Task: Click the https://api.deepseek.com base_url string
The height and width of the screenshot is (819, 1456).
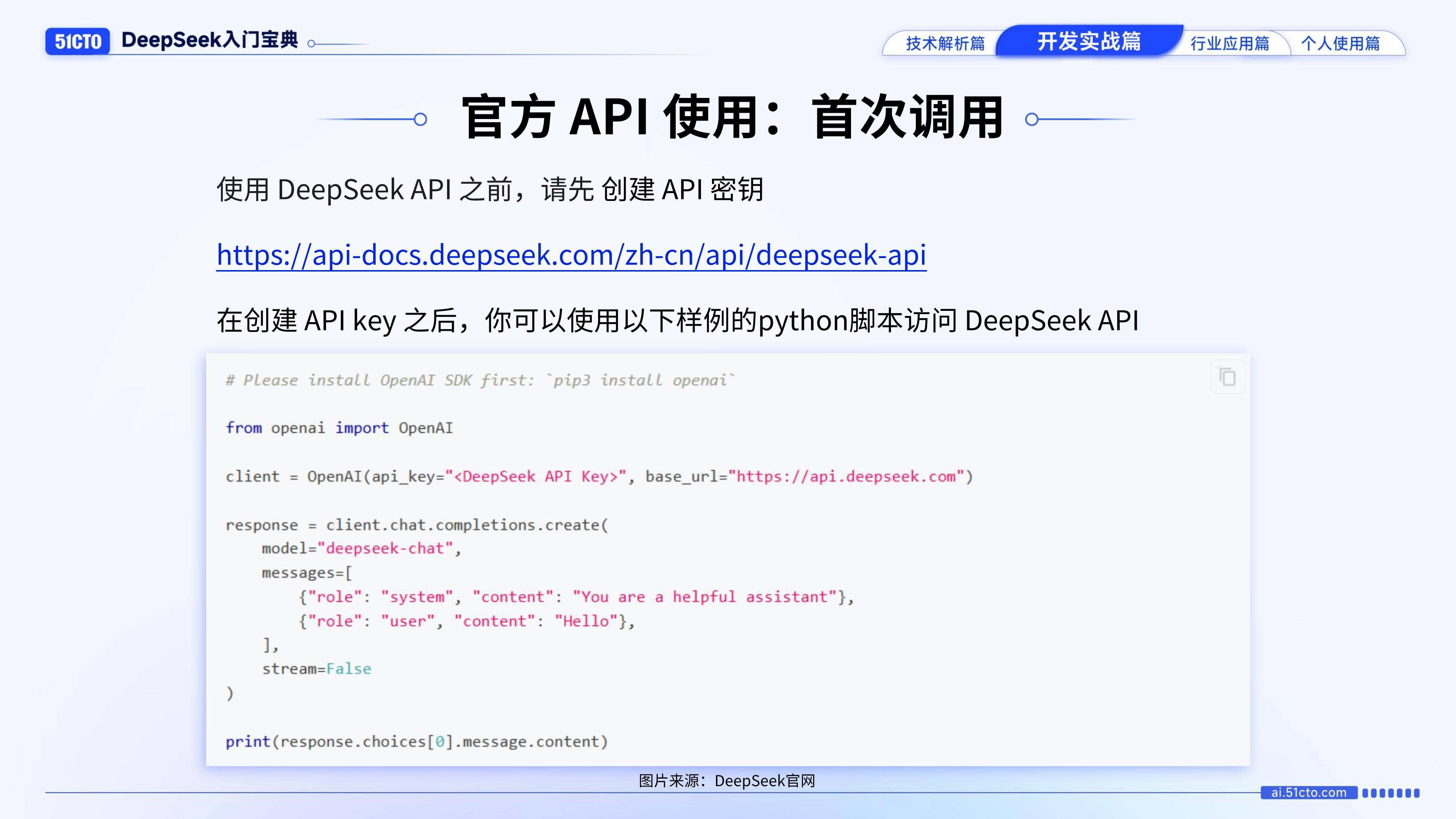Action: click(x=846, y=476)
